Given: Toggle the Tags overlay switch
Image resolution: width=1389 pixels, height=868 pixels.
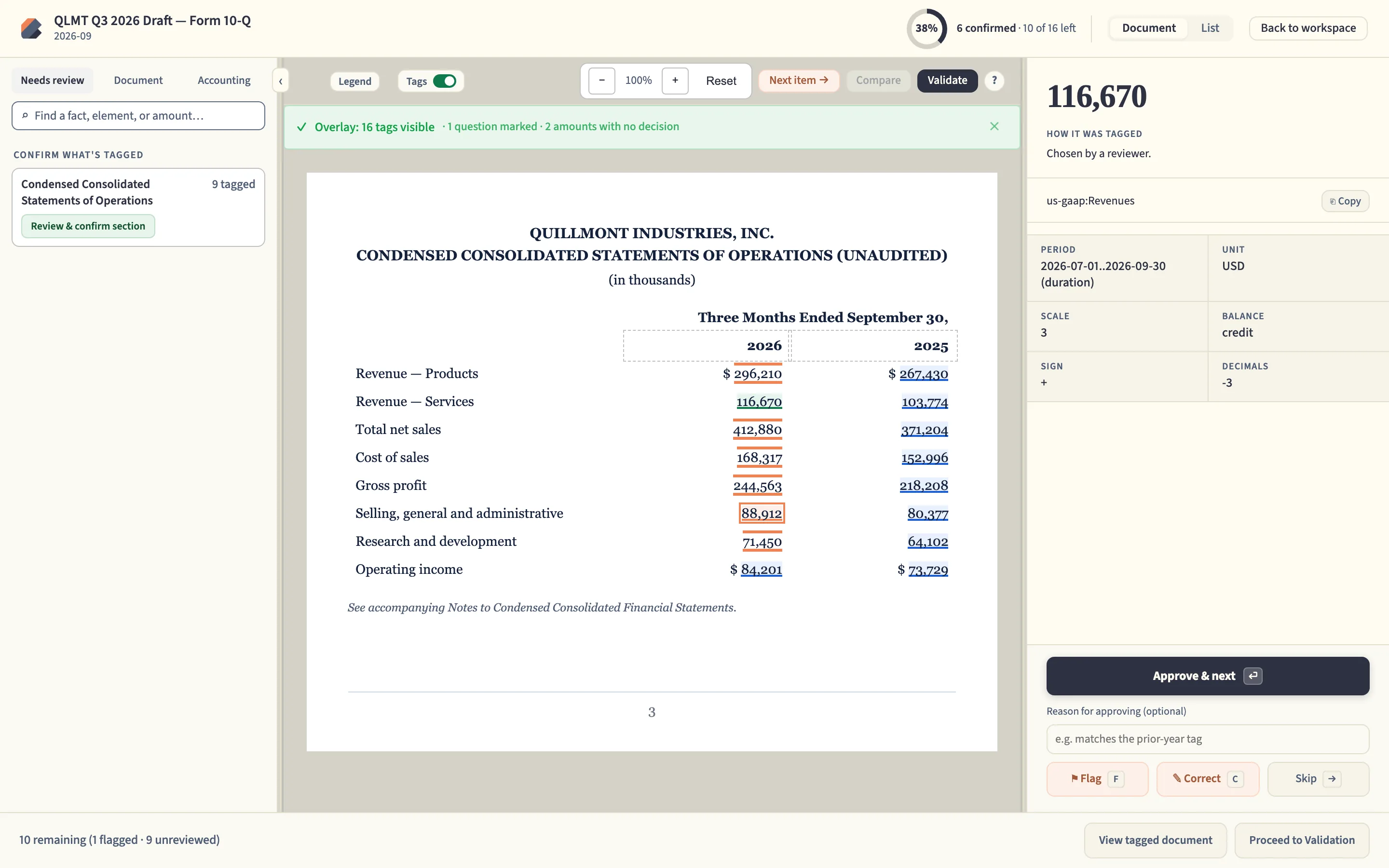Looking at the screenshot, I should point(444,81).
